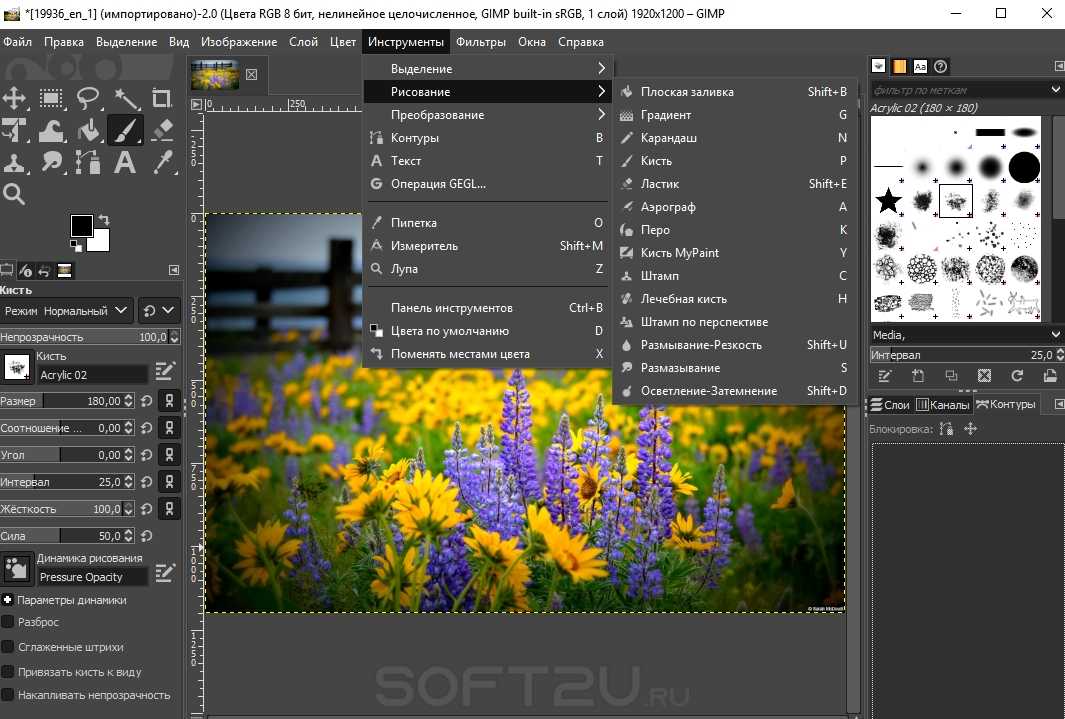Select the Smudge tool in toolbox

51,163
